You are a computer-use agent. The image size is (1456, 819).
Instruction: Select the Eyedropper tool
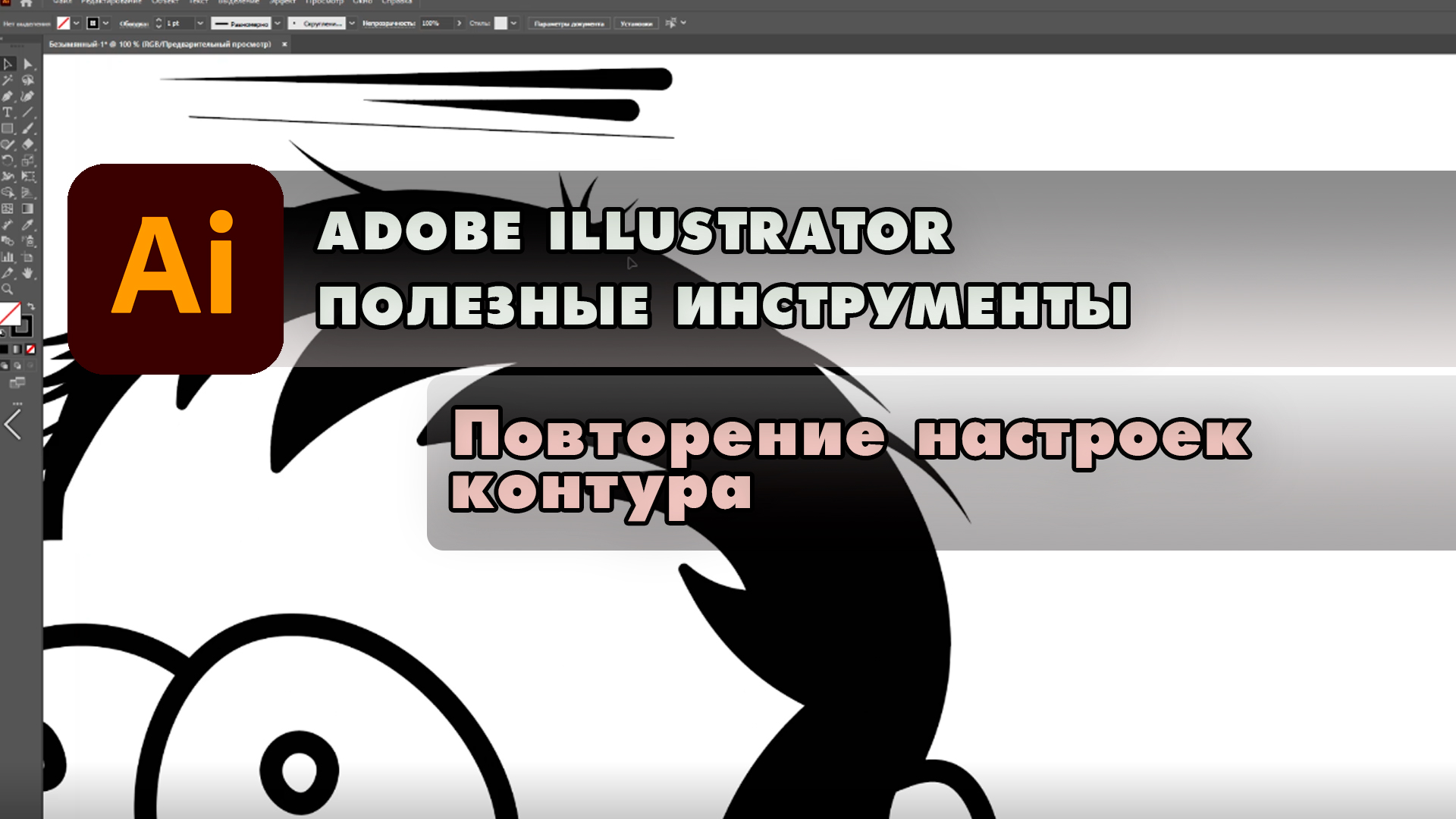click(x=28, y=224)
